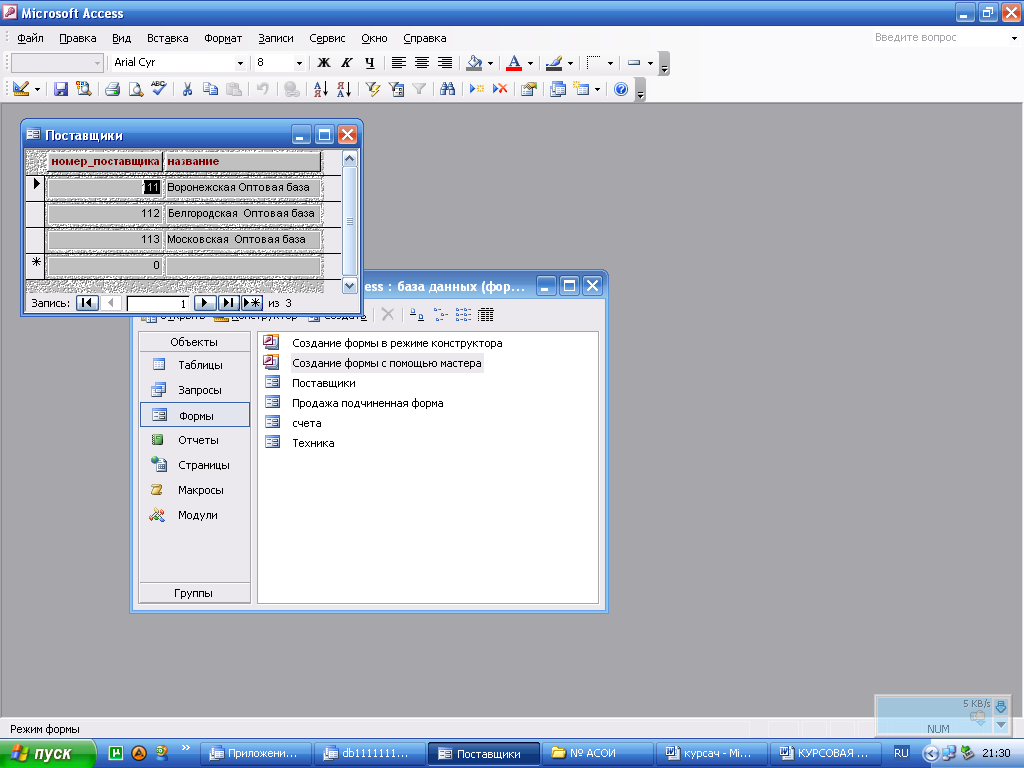This screenshot has height=768, width=1024.
Task: Open the Properties toolbar icon
Action: [529, 89]
